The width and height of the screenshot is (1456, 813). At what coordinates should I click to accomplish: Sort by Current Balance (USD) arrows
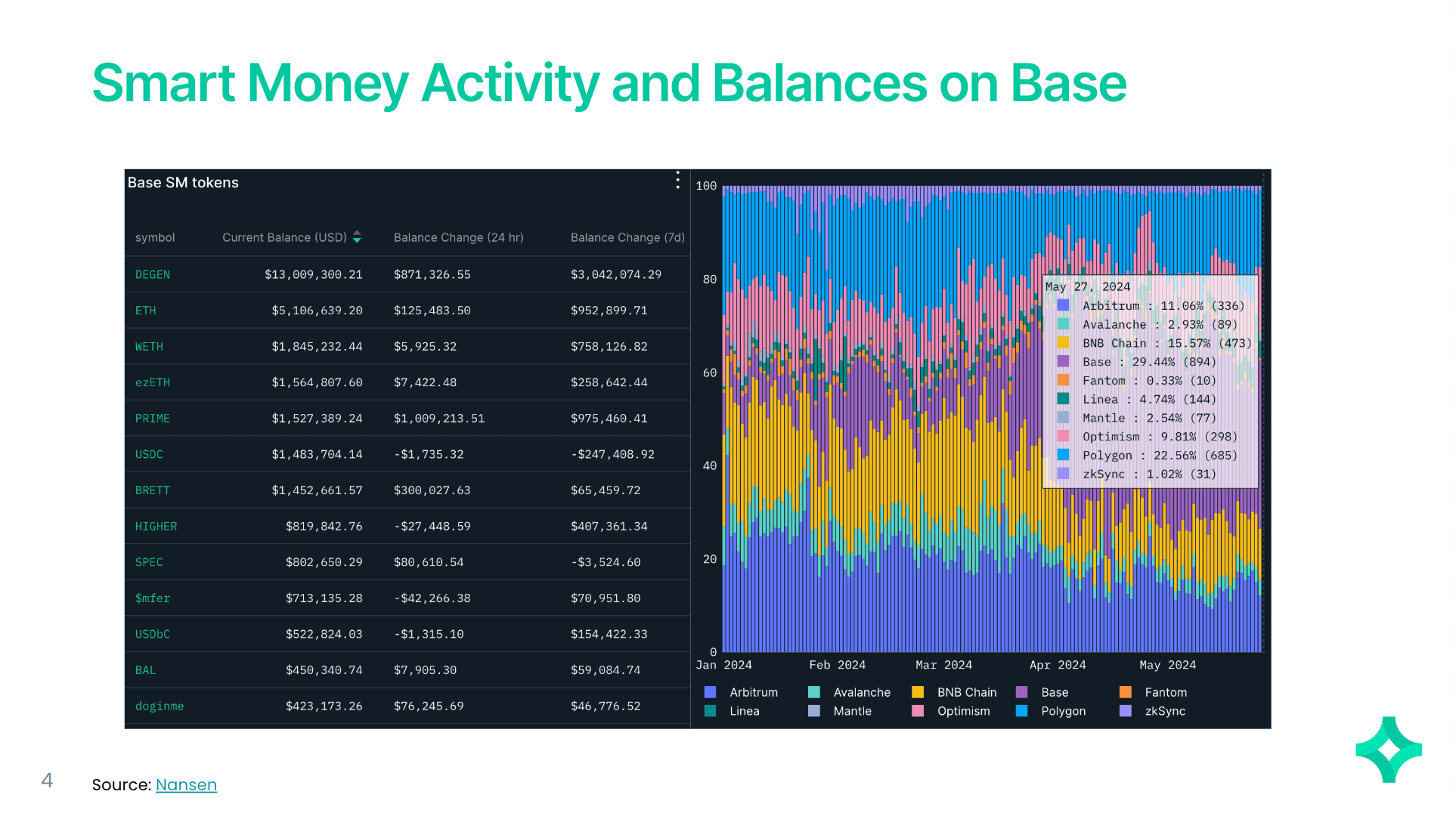pos(357,237)
